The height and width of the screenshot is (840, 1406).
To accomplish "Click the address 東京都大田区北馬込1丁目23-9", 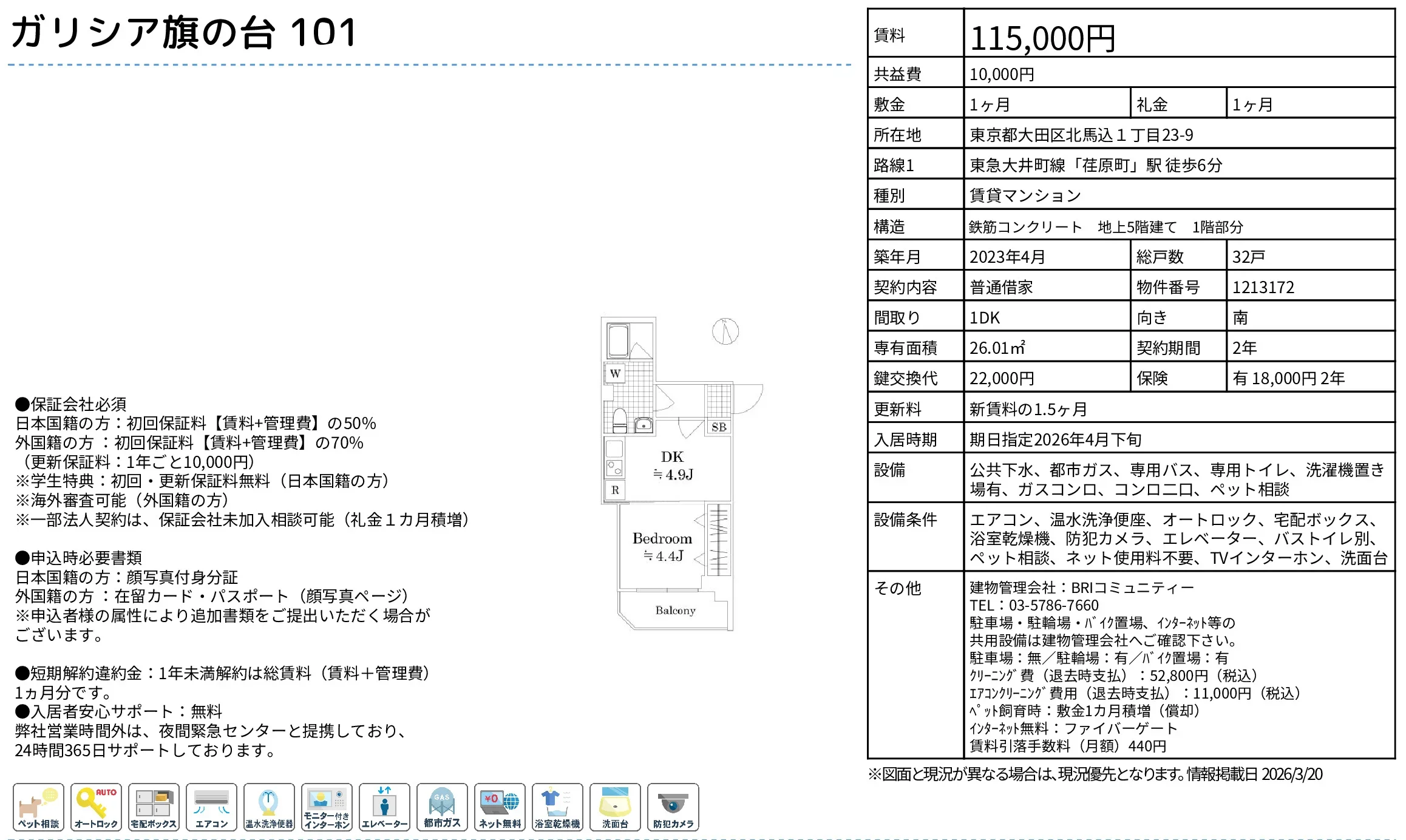I will pos(1081,135).
